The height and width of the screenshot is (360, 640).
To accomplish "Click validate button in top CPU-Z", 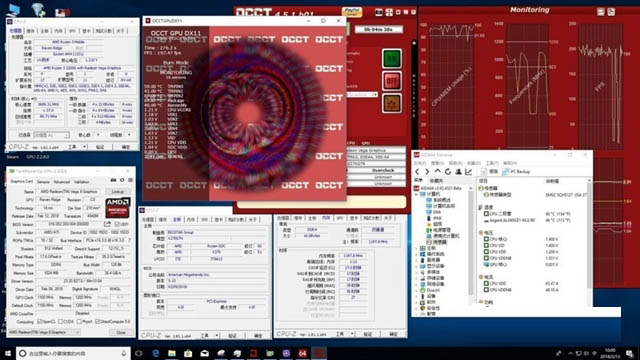I will pyautogui.click(x=100, y=147).
